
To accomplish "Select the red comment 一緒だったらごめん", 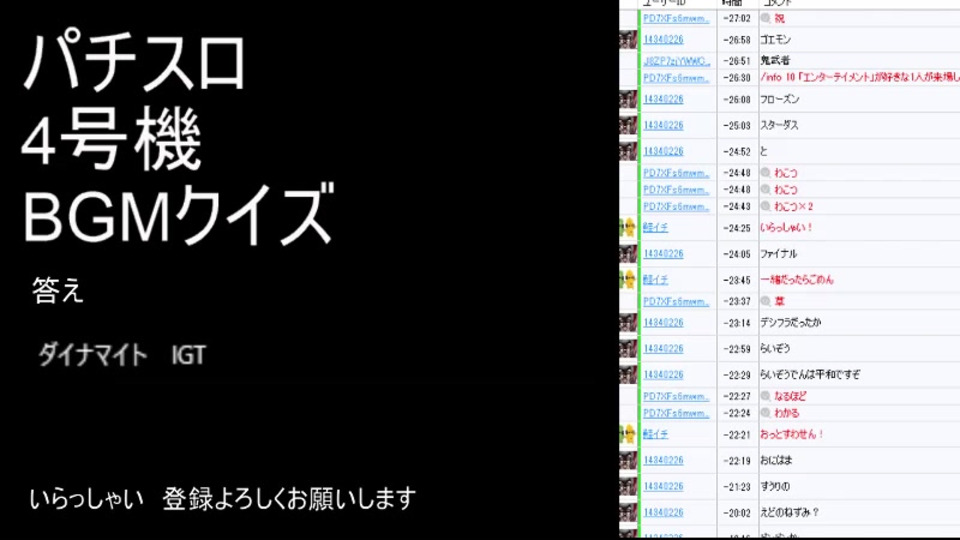I will pyautogui.click(x=797, y=280).
